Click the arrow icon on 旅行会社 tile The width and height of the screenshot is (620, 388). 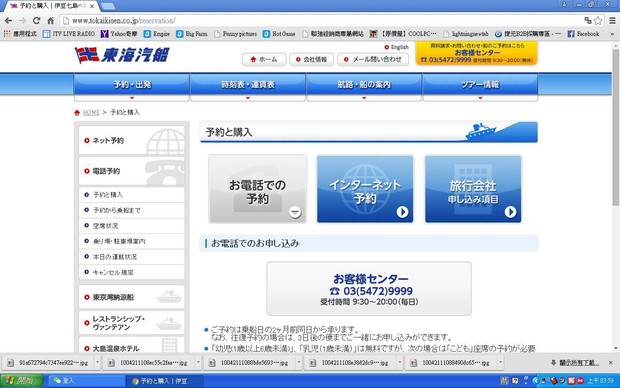click(x=510, y=212)
